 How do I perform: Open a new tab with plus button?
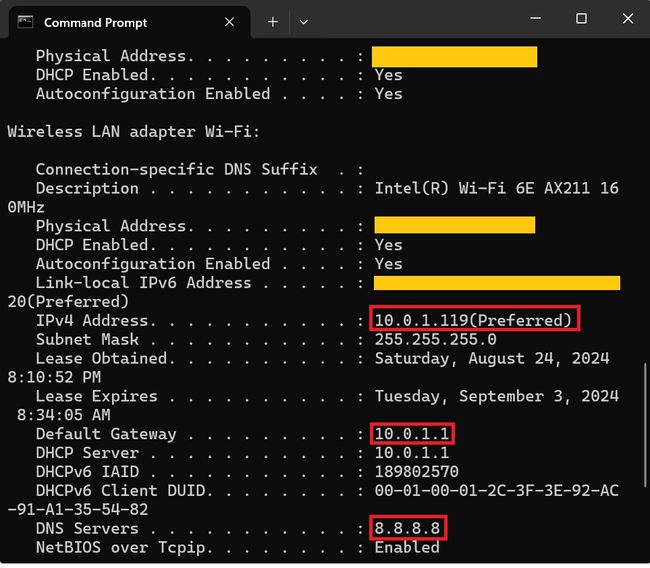click(273, 22)
